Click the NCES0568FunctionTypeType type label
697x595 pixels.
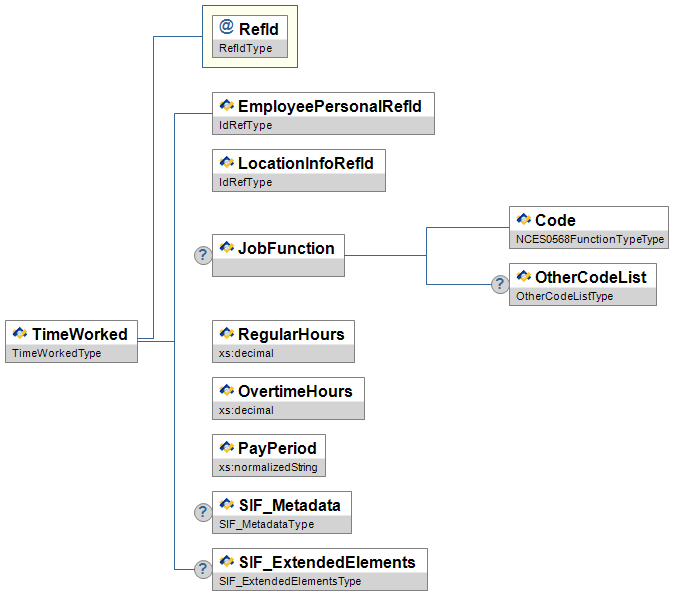pos(589,240)
